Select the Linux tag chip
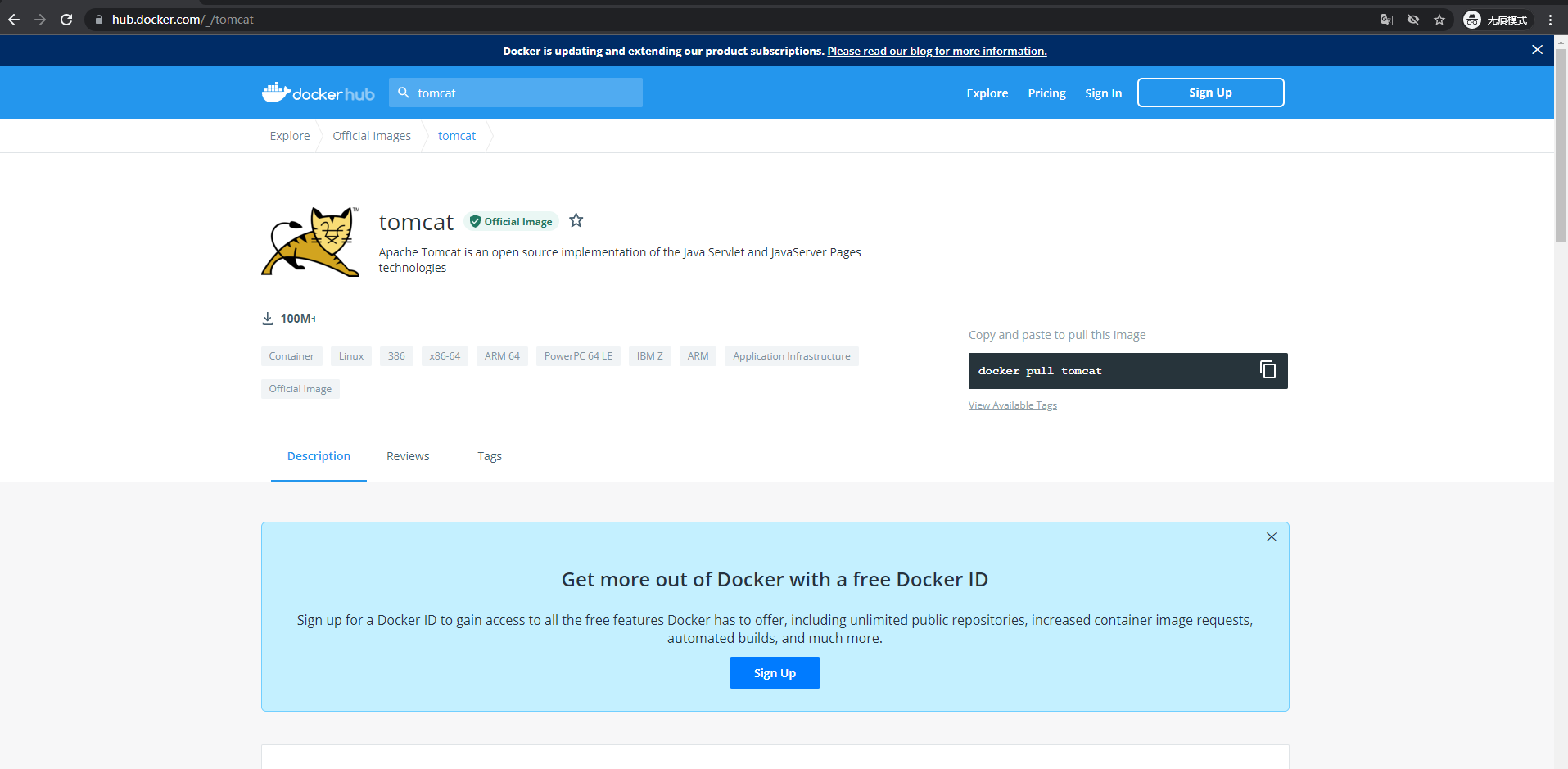This screenshot has height=769, width=1568. pos(351,356)
